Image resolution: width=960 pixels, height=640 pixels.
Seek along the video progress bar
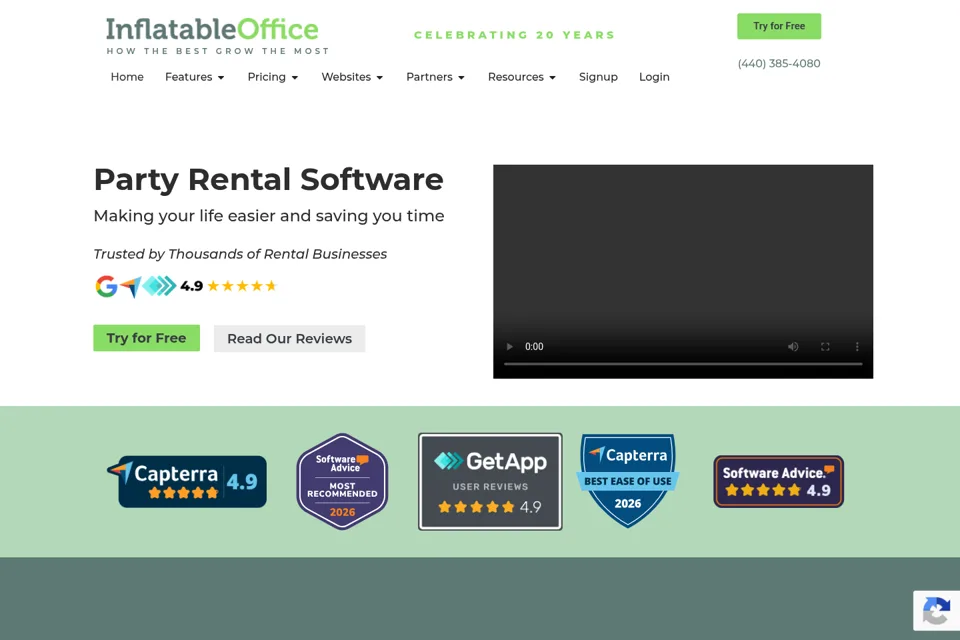683,364
